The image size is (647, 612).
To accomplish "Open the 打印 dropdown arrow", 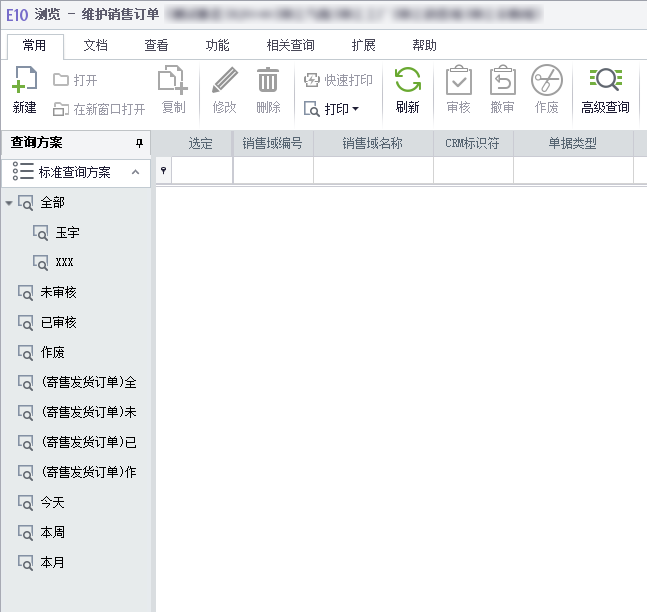I will [355, 108].
